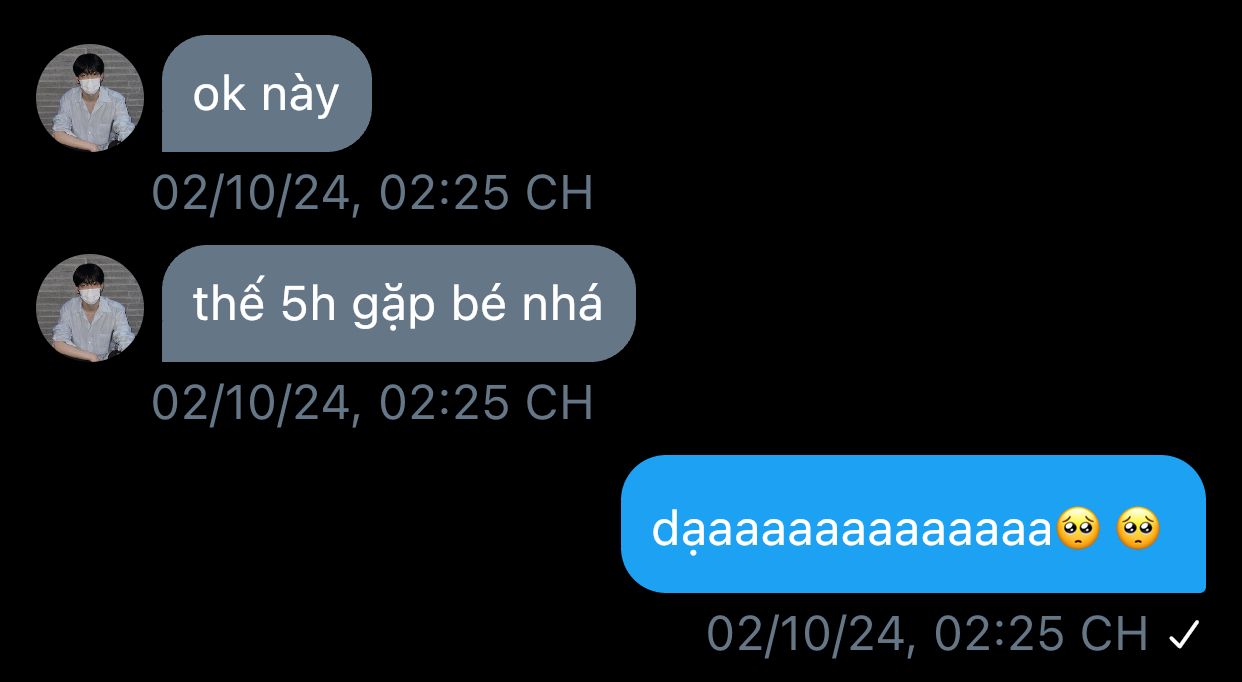This screenshot has height=682, width=1242.
Task: Click the "dạaaaaaaaaaaaaa" text in sent message
Action: point(854,529)
